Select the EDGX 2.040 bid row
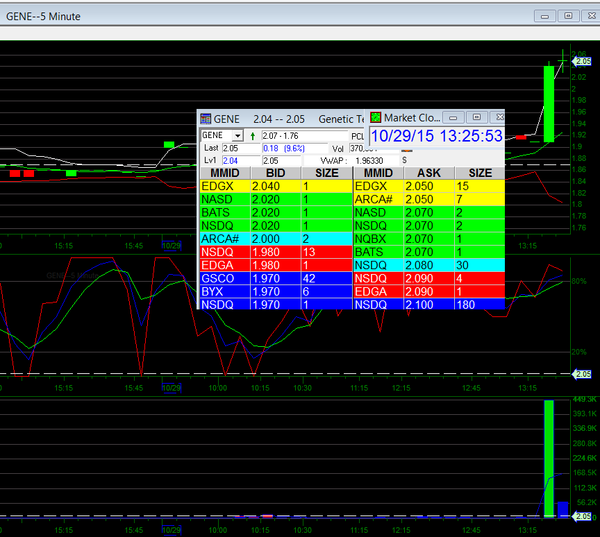Image resolution: width=600 pixels, height=537 pixels. tap(275, 186)
